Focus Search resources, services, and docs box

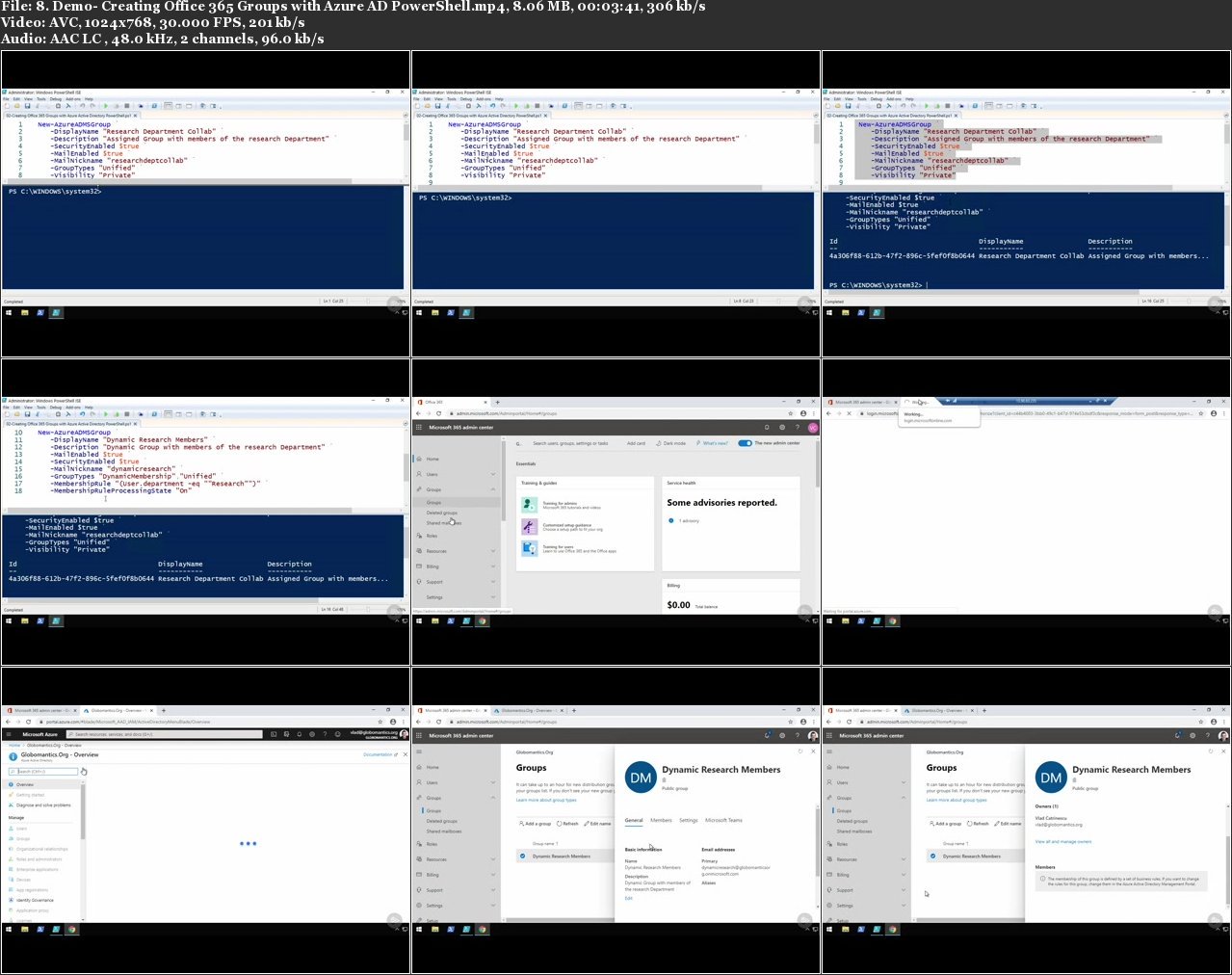tap(165, 734)
